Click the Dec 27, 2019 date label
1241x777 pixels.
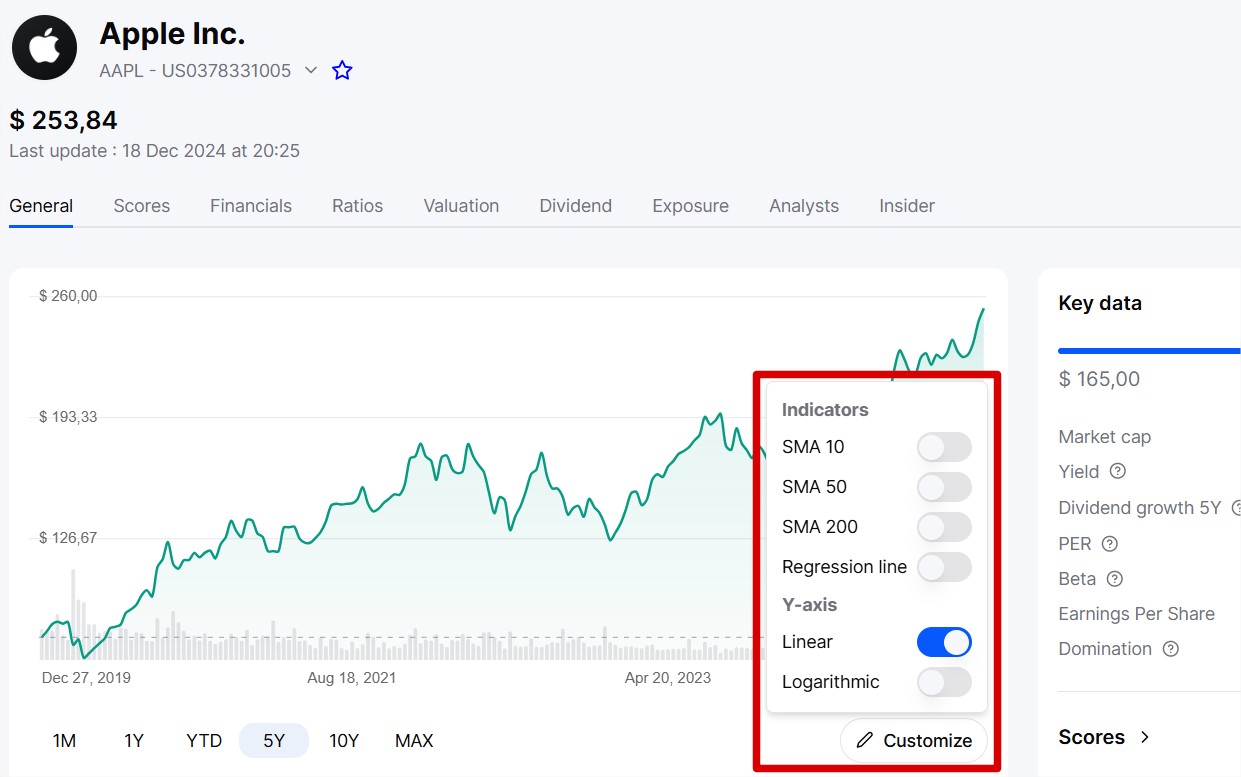tap(86, 678)
